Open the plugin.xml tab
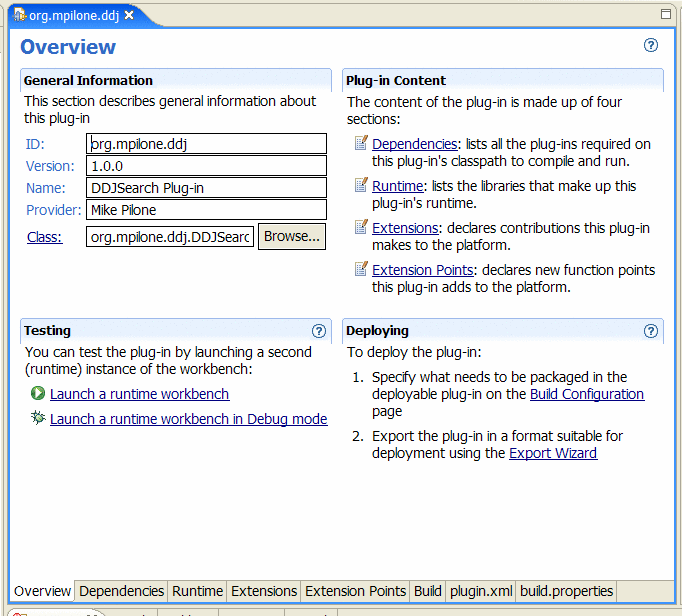The width and height of the screenshot is (682, 616). (480, 591)
